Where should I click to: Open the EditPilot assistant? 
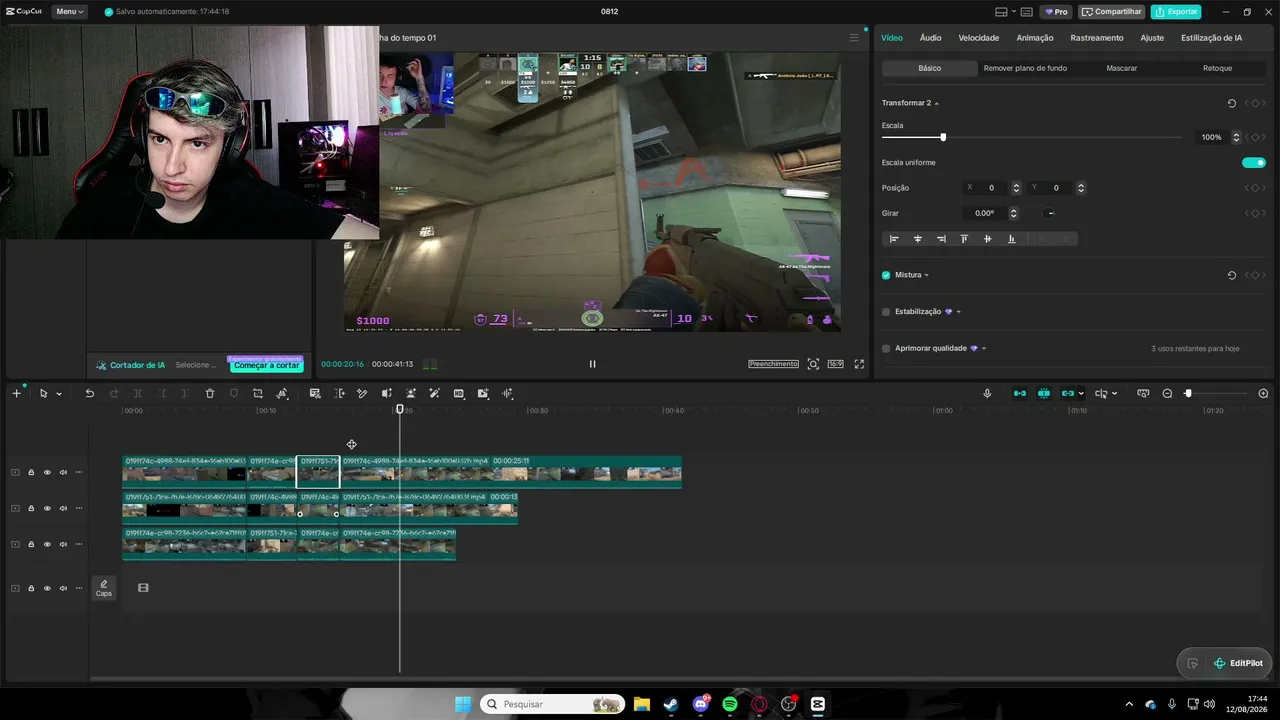coord(1238,663)
